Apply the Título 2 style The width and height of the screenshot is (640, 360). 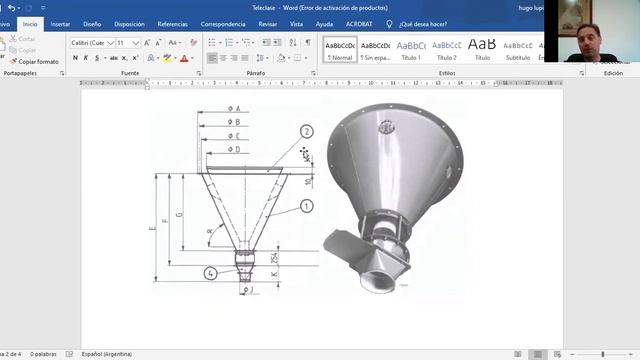(447, 50)
